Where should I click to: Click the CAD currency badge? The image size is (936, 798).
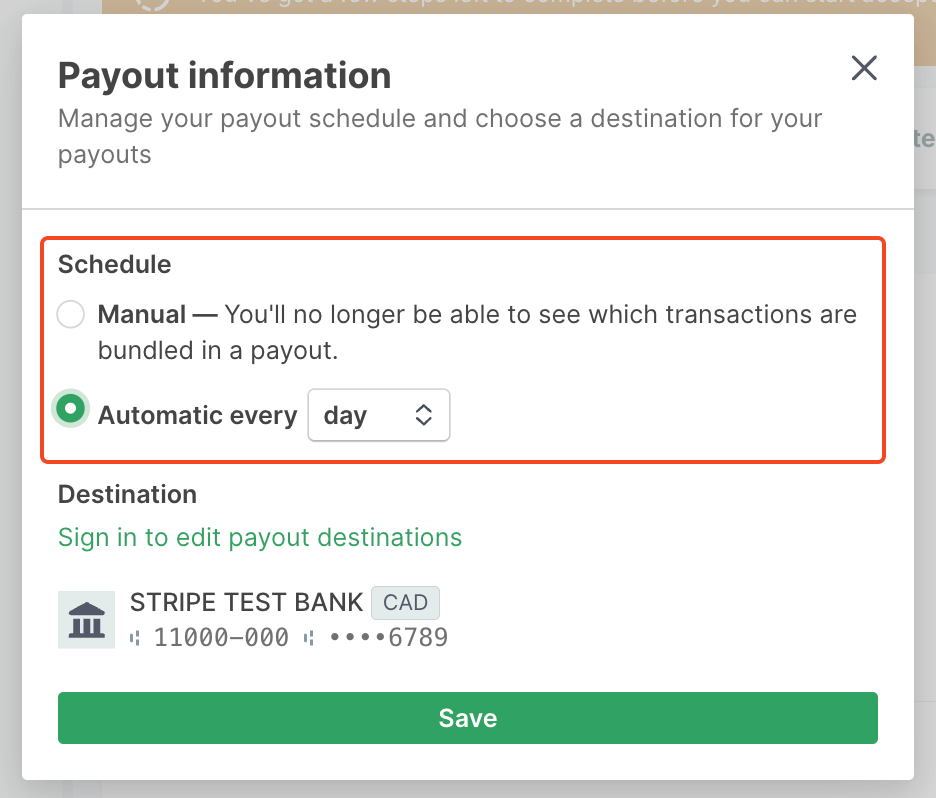(x=405, y=602)
